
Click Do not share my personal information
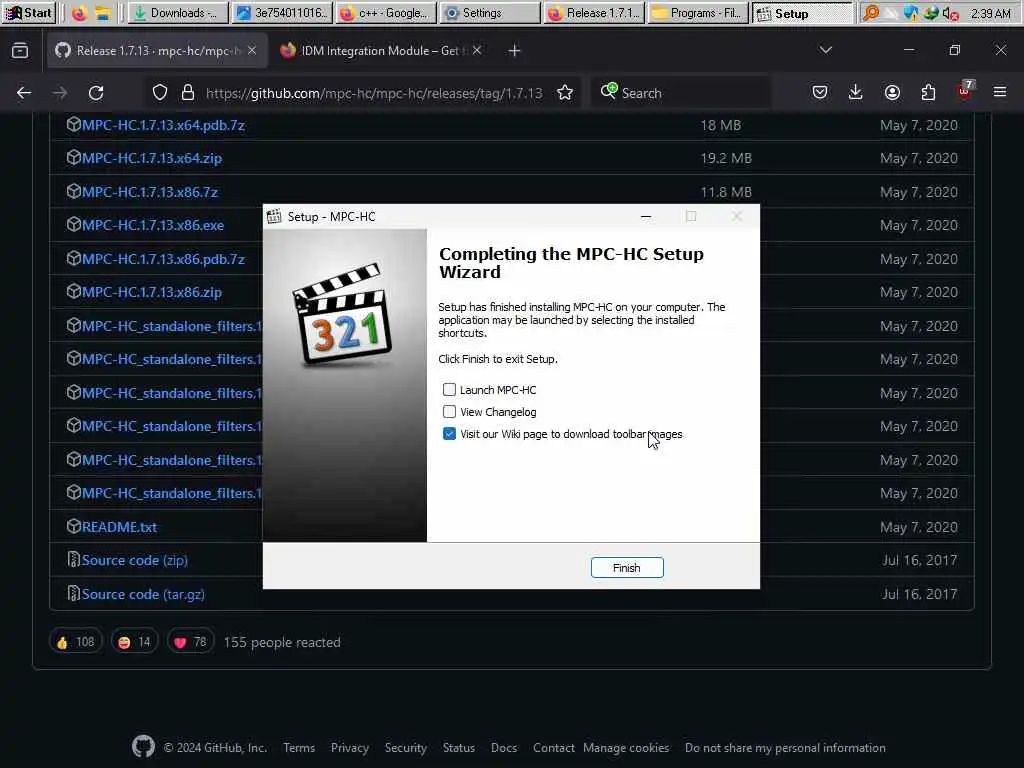[785, 748]
